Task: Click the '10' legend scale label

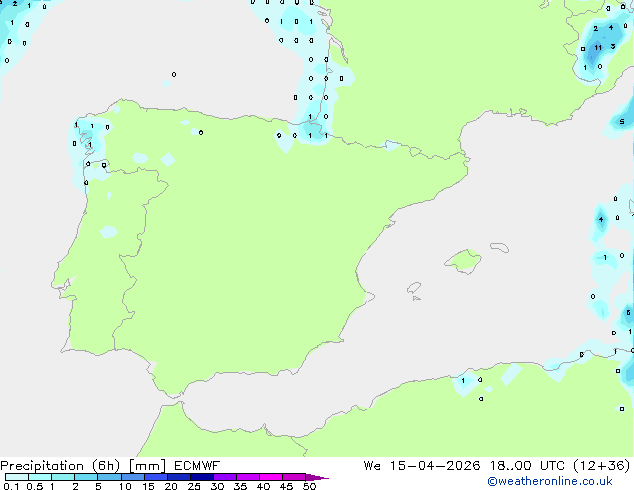Action: click(x=125, y=486)
